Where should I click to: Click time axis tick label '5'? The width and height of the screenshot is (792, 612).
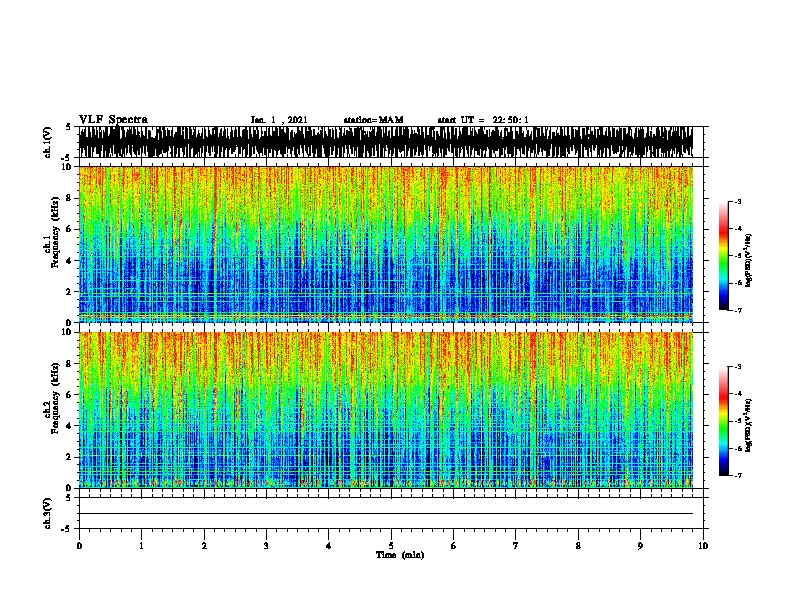pyautogui.click(x=391, y=546)
